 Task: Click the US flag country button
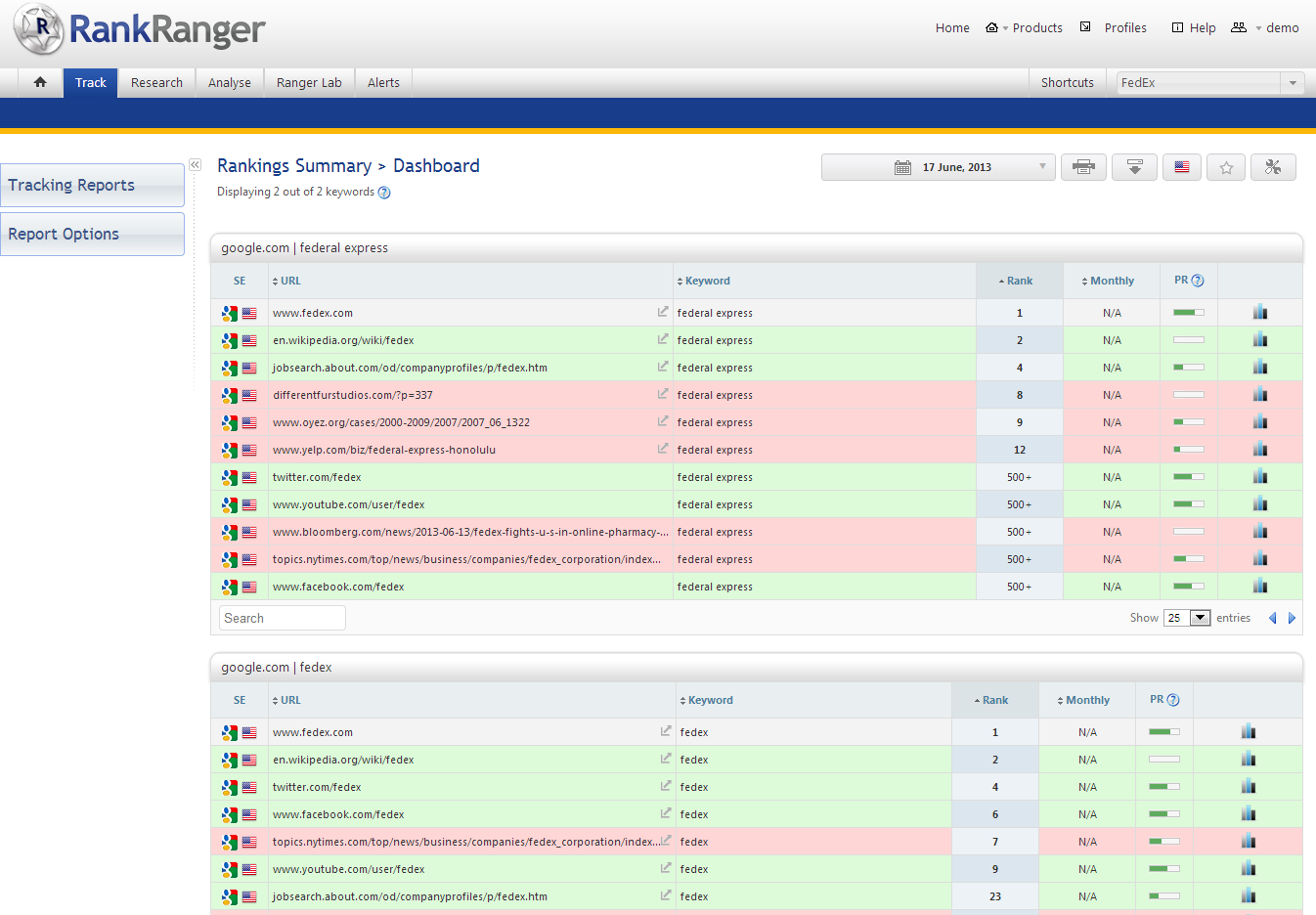click(1182, 167)
